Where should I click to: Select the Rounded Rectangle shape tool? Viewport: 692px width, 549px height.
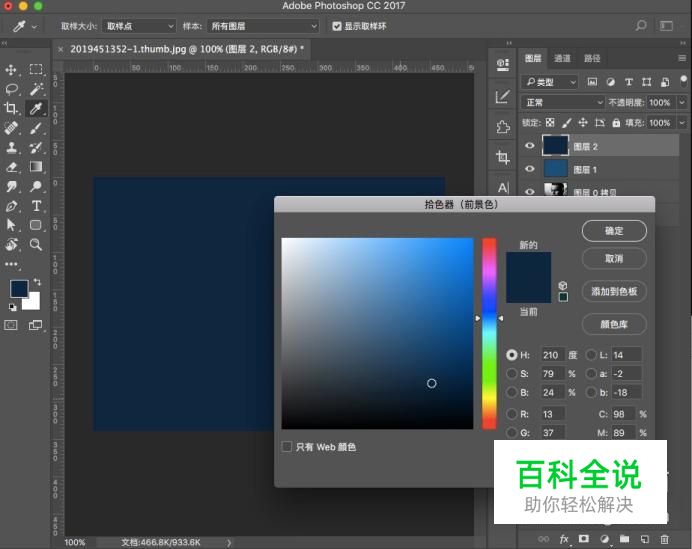click(x=36, y=225)
